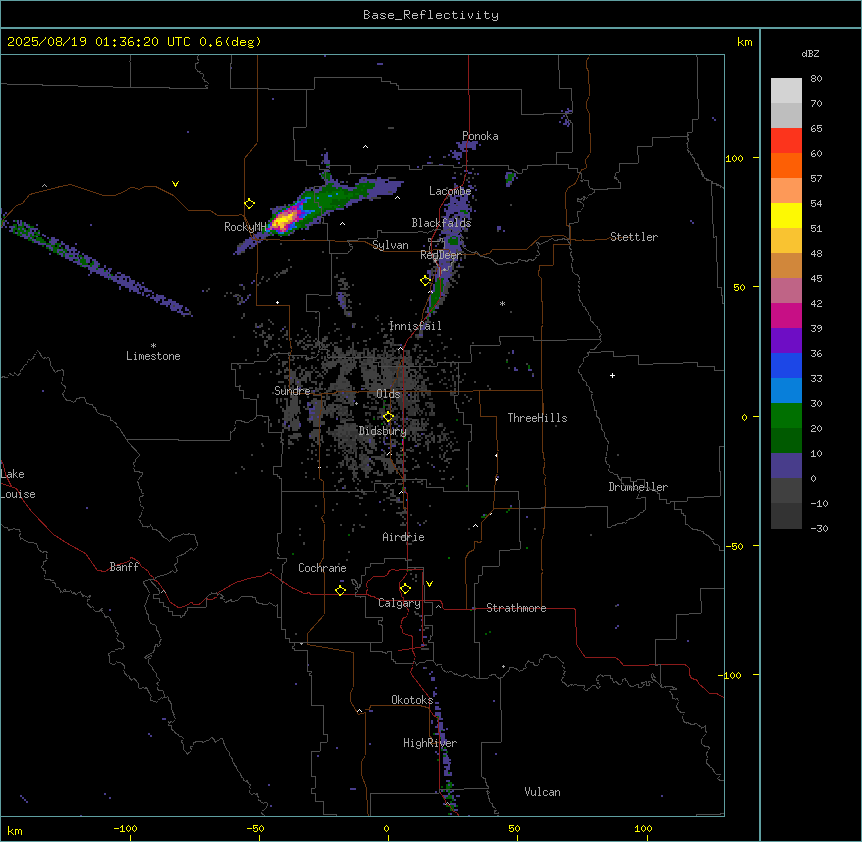Select the Olds label

pyautogui.click(x=388, y=394)
